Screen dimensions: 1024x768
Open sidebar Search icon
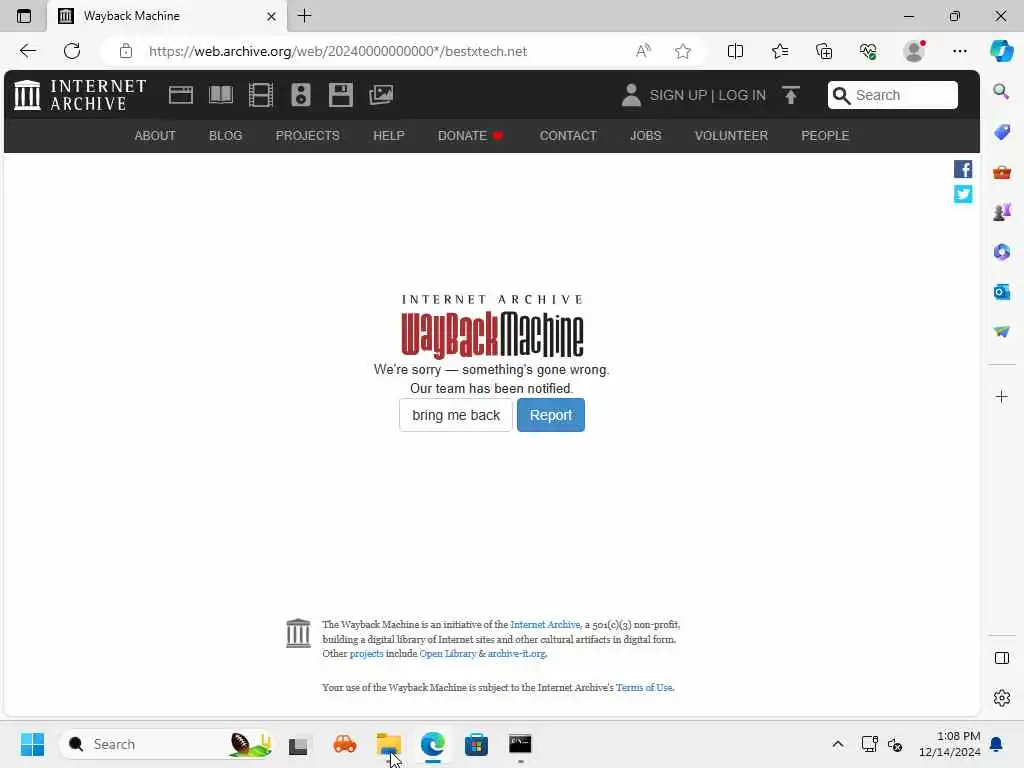tap(1001, 91)
